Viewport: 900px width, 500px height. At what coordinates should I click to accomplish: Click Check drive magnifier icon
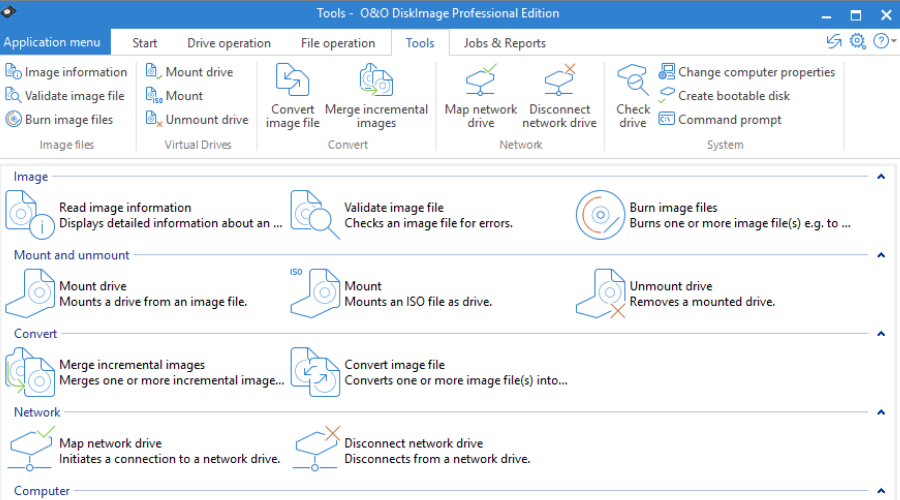point(633,80)
